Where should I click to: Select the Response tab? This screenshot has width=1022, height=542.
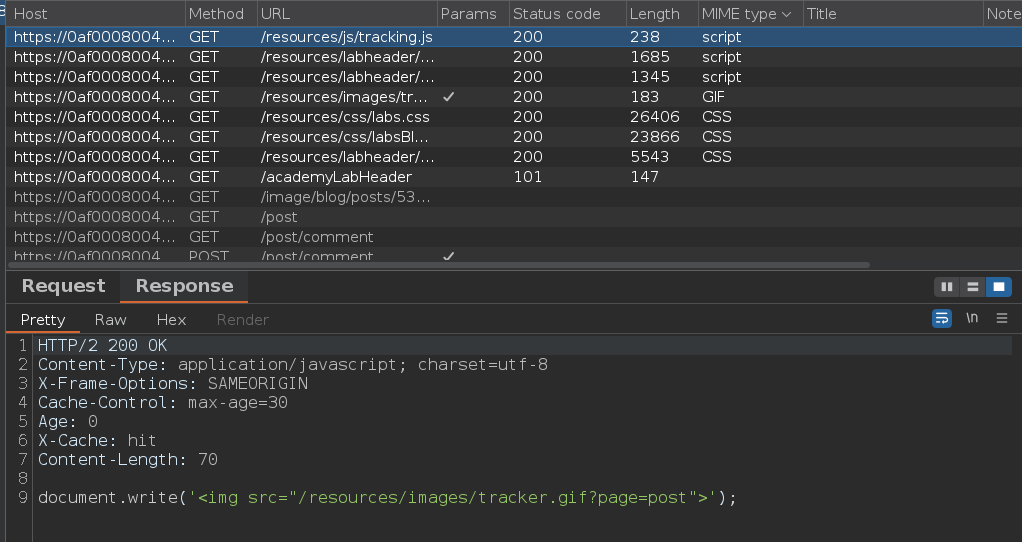coord(184,286)
